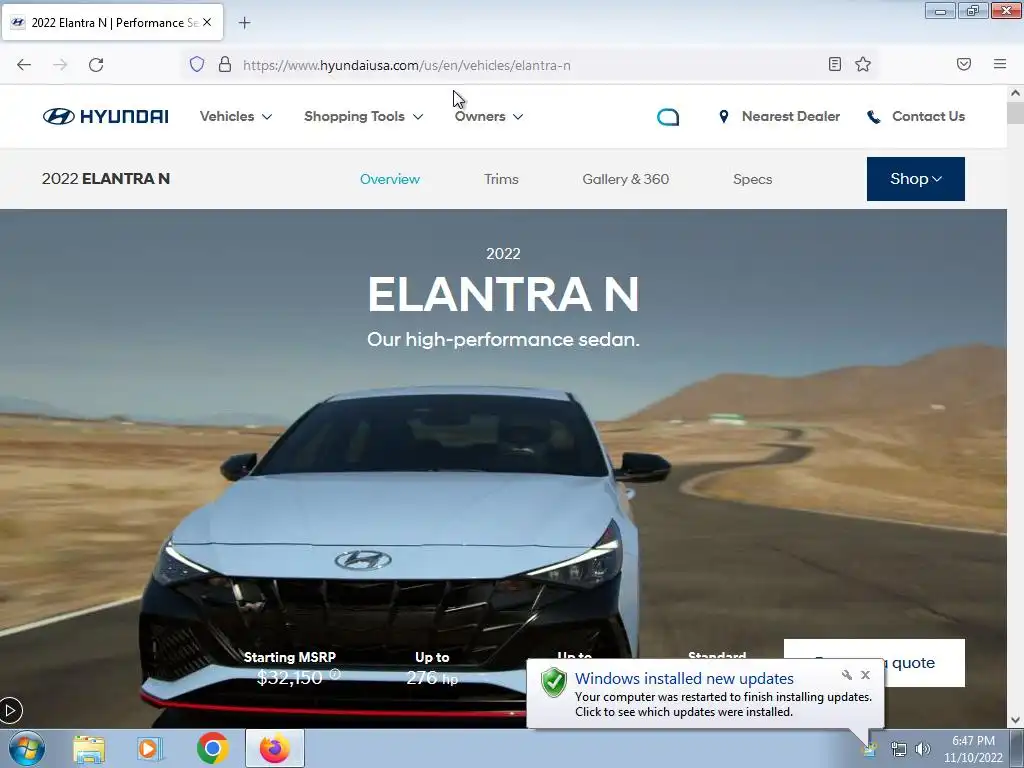Open the Gallery & 360 tab
Viewport: 1024px width, 768px height.
point(626,179)
